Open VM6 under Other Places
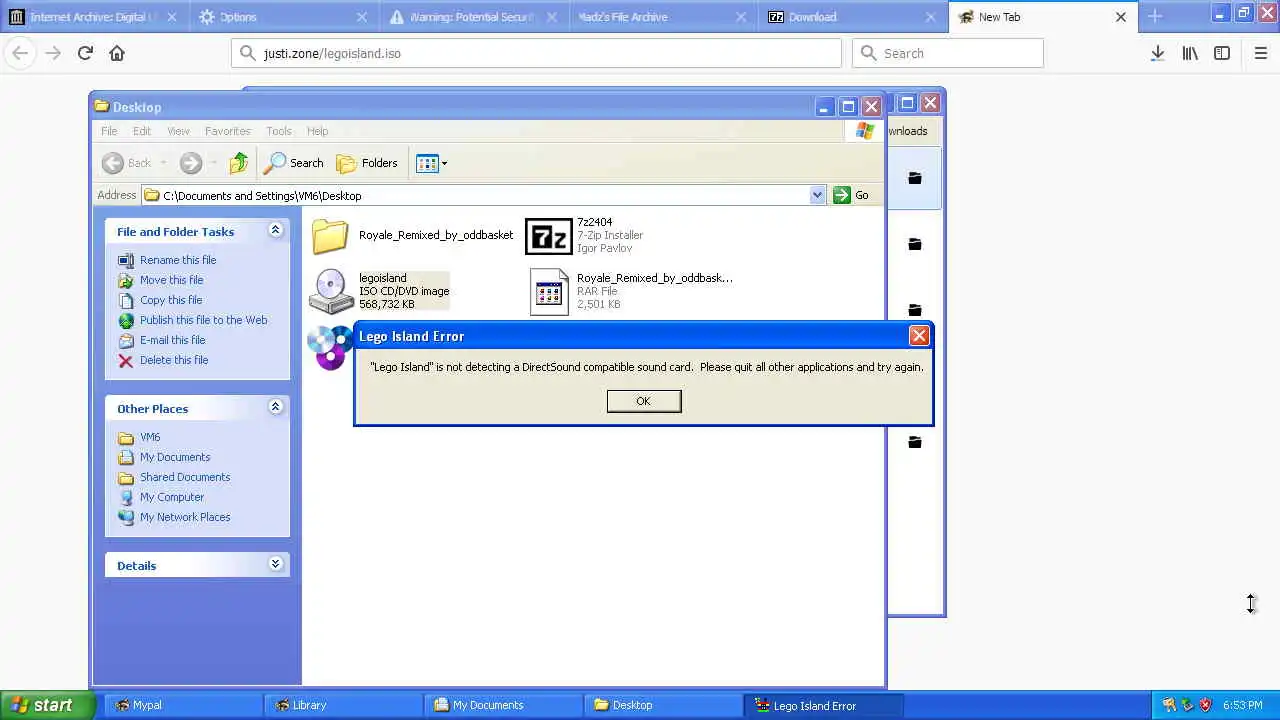The height and width of the screenshot is (720, 1280). click(150, 437)
